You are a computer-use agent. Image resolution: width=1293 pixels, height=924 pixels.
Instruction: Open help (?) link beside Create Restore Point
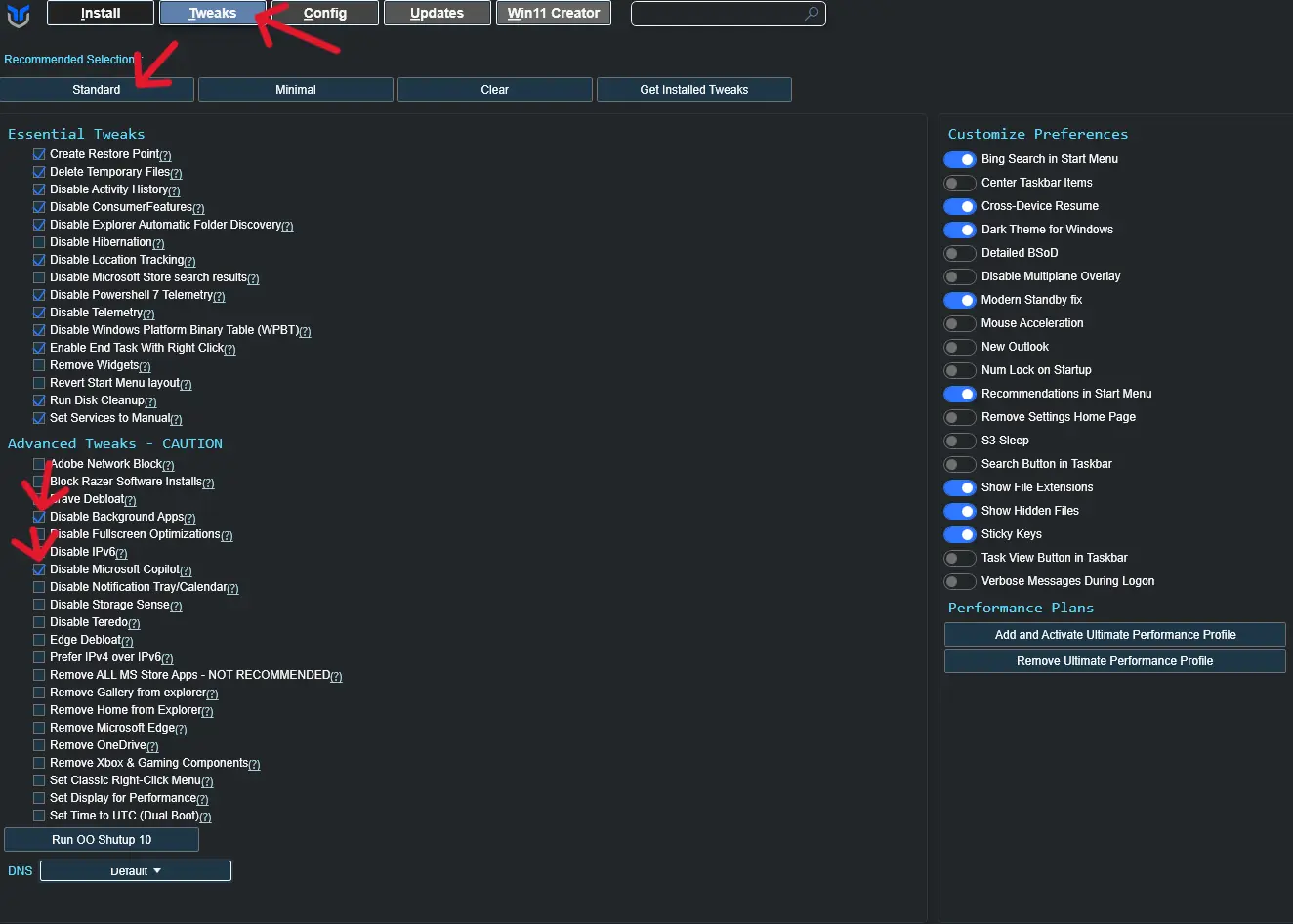click(165, 156)
